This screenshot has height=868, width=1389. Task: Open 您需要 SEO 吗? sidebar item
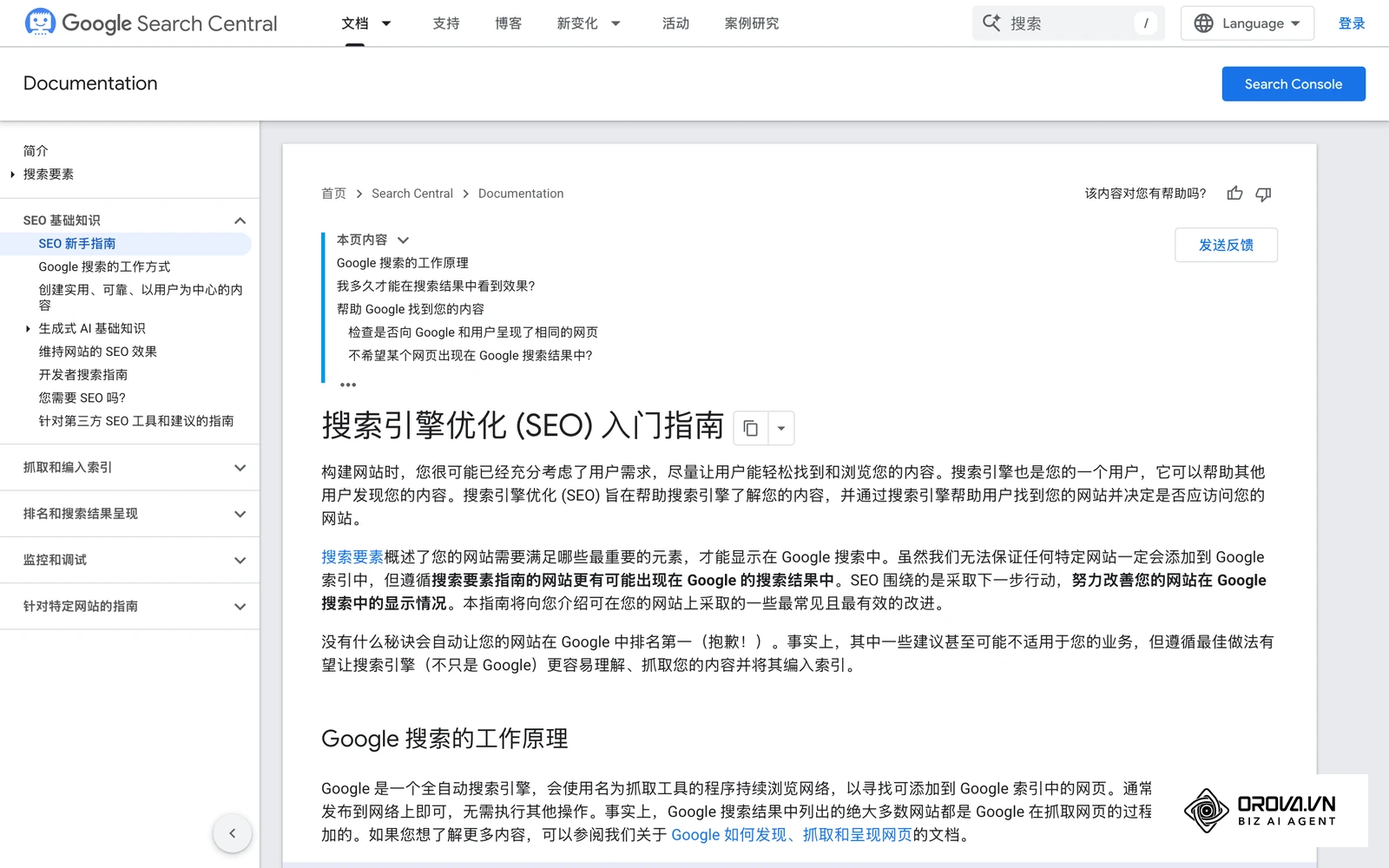(82, 398)
